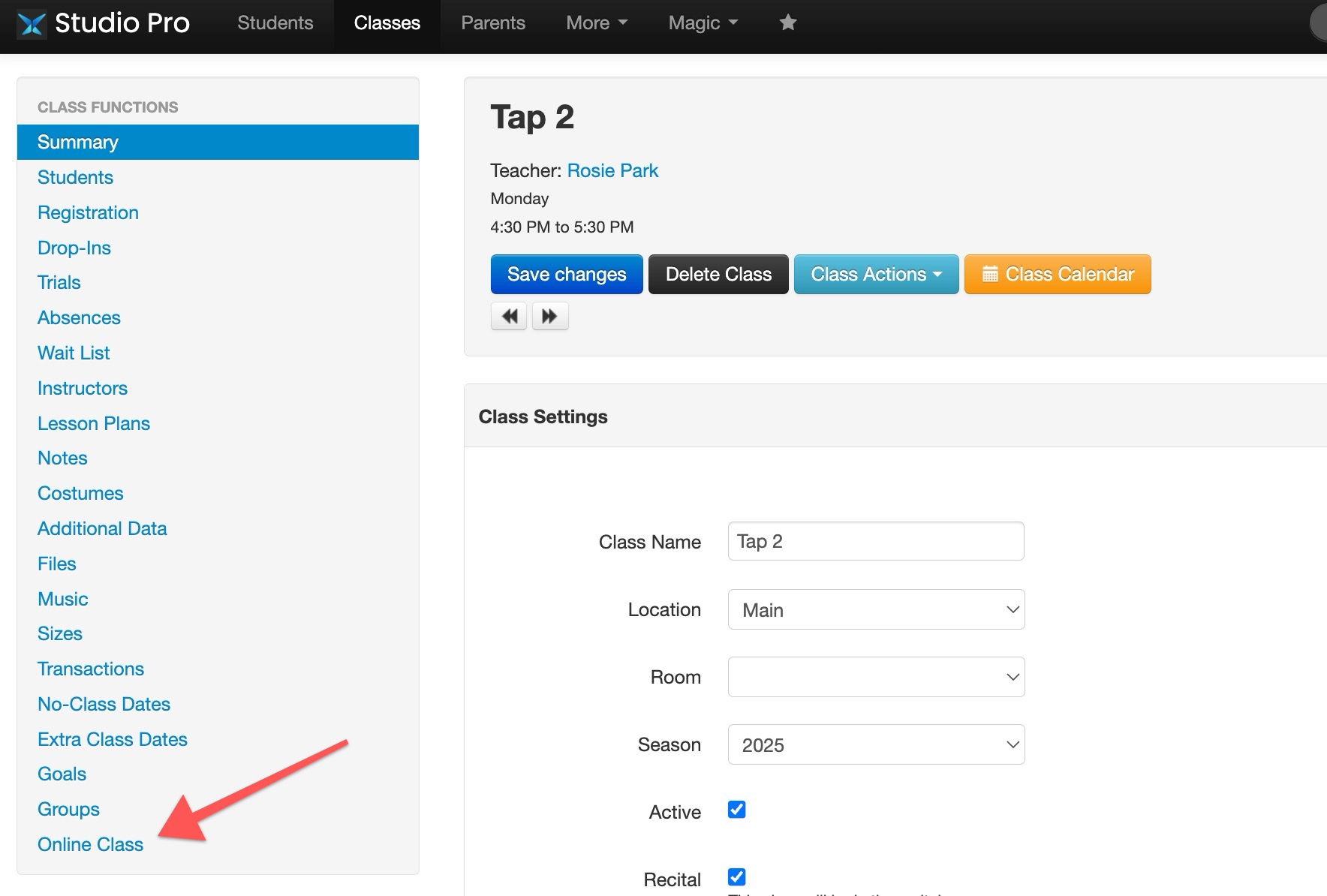Click the Save changes button
1327x896 pixels.
tap(567, 274)
